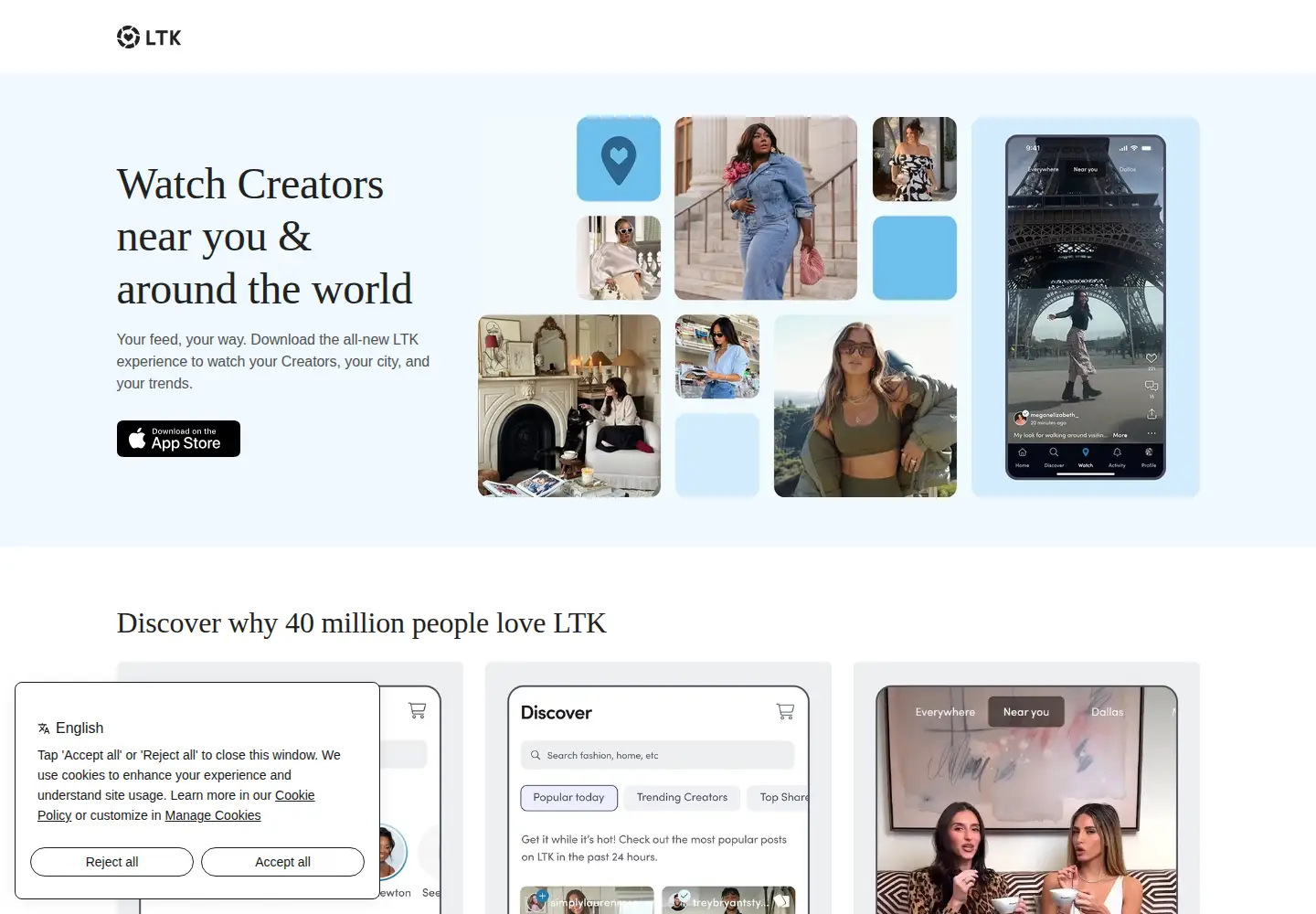Open photo of woman in white satin blouse
1316x914 pixels.
pos(619,258)
